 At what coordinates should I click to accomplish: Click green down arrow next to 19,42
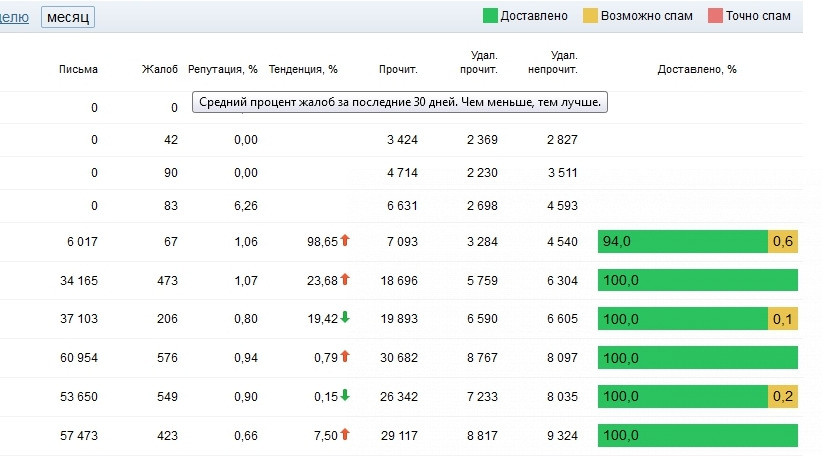coord(345,318)
